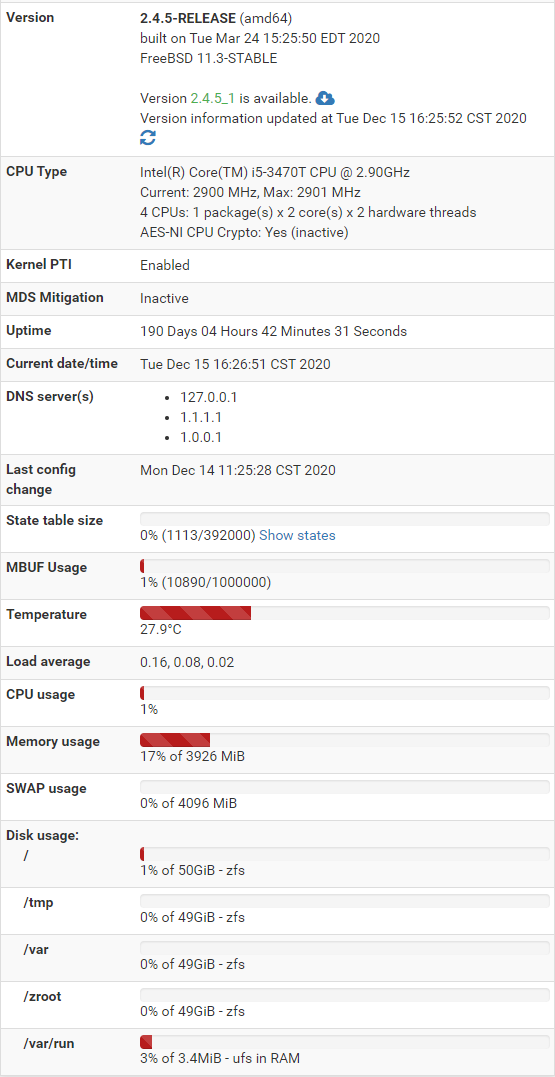Open the Show states link
Screen dimensions: 555x1077
[x=297, y=535]
